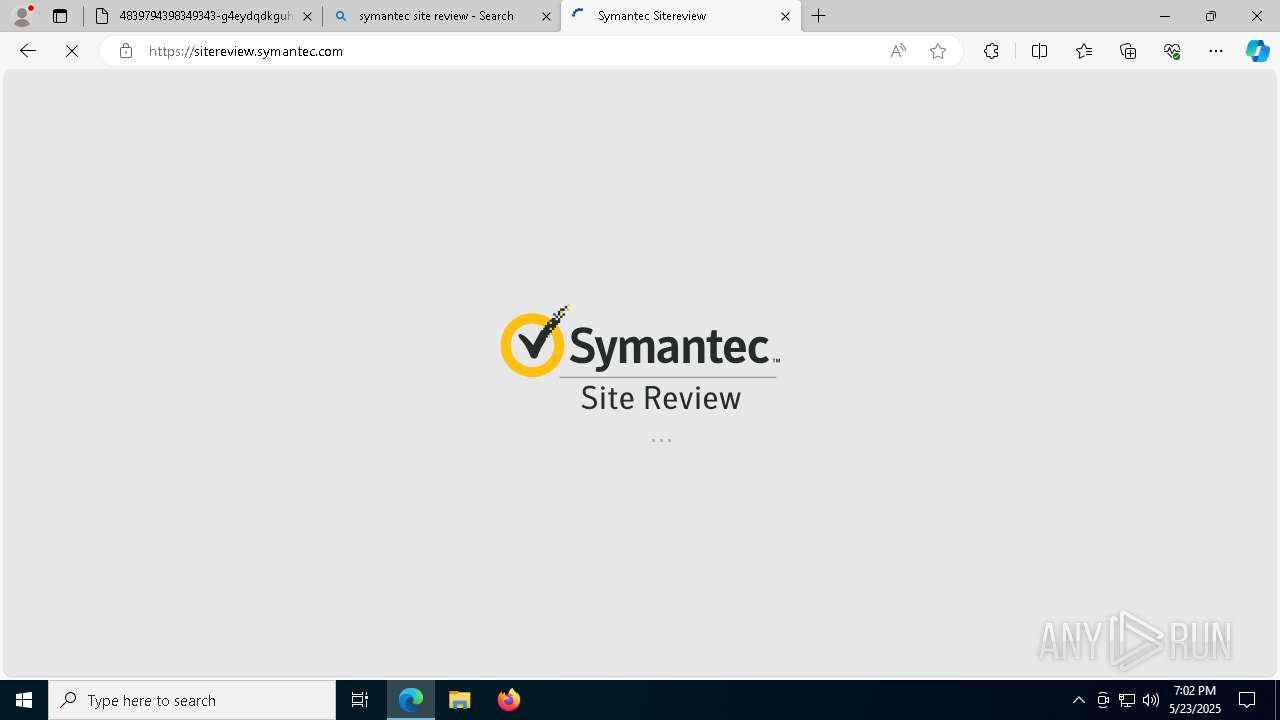1280x720 pixels.
Task: Toggle Split screen view
Action: [x=1039, y=51]
